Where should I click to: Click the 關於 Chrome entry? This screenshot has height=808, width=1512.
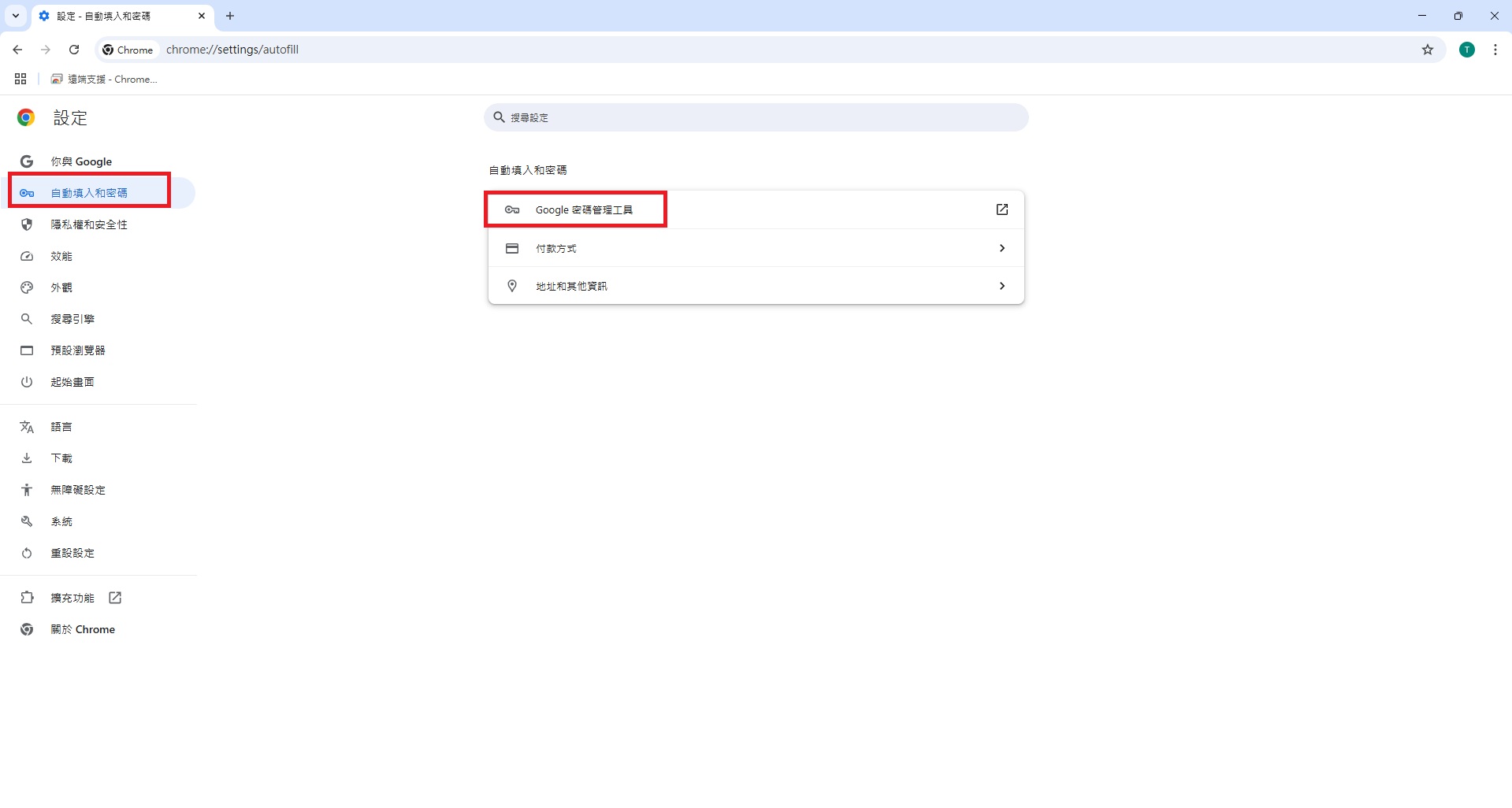click(83, 628)
